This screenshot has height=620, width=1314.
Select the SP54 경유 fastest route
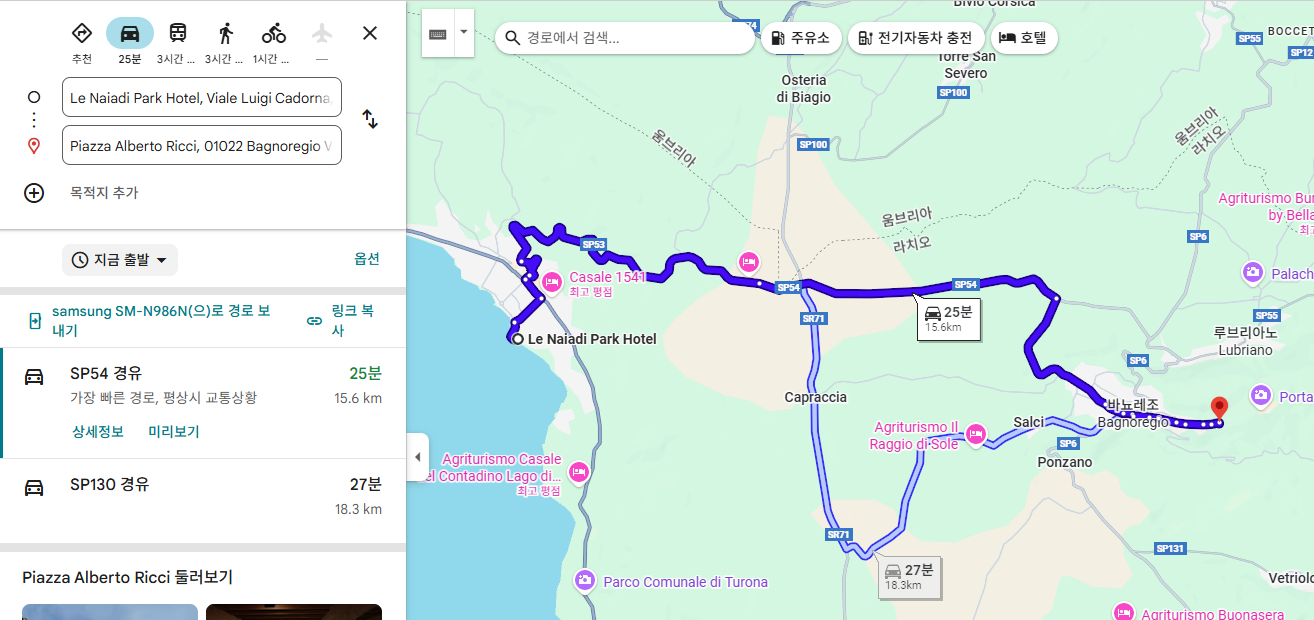[203, 403]
